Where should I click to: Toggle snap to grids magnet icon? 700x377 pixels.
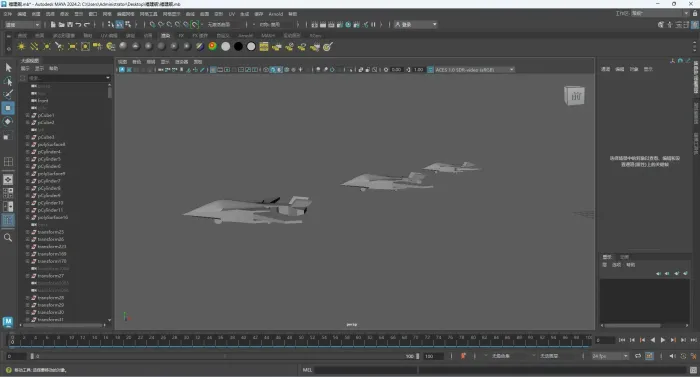153,25
